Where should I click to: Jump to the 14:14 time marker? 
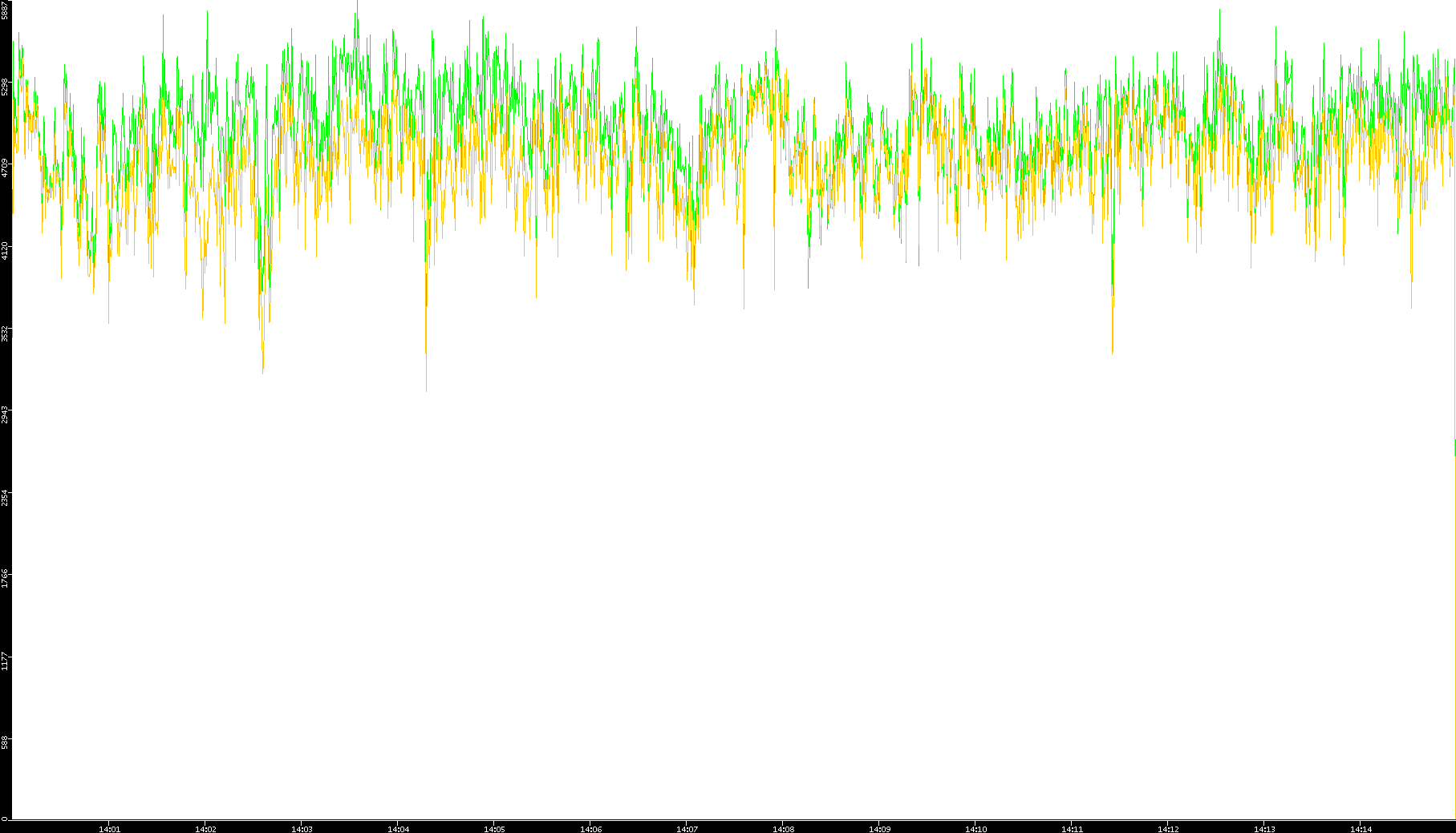tap(1361, 828)
